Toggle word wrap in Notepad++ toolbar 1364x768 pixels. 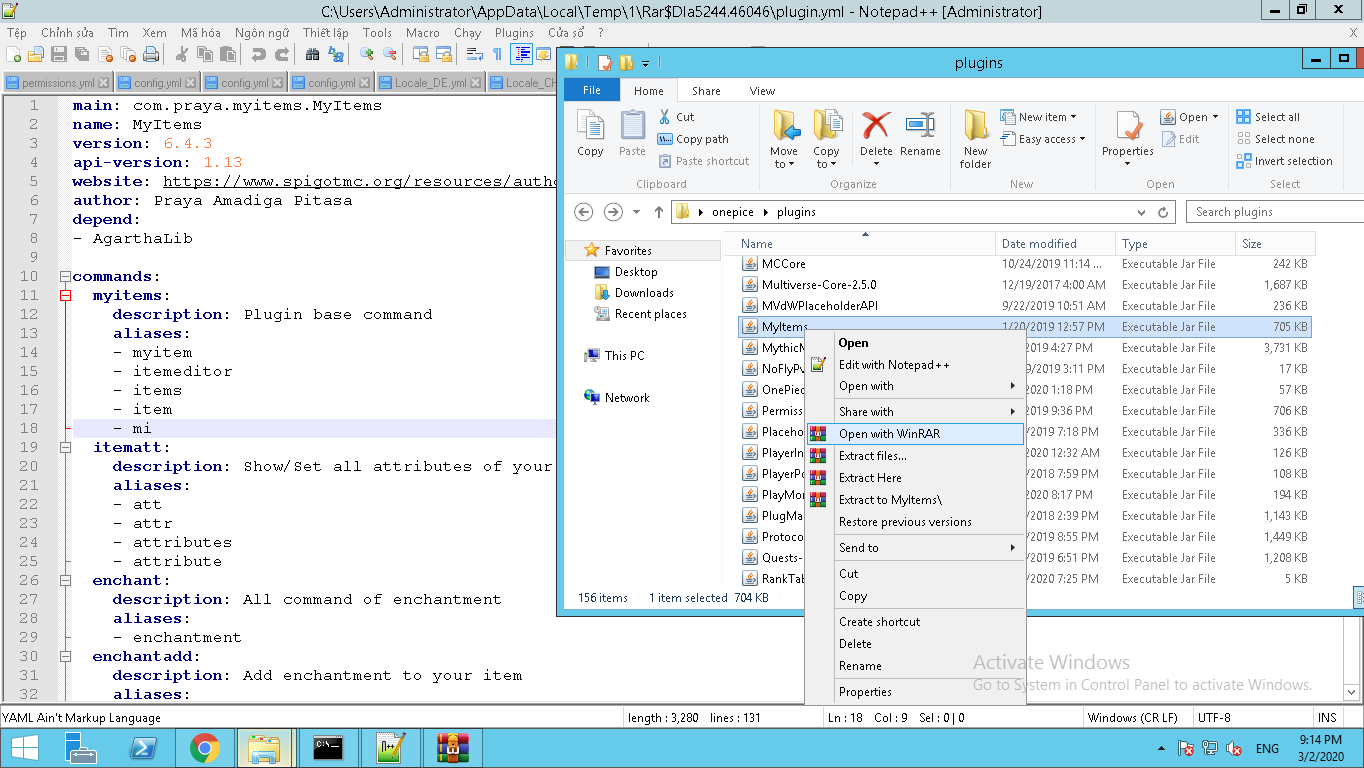coord(475,54)
